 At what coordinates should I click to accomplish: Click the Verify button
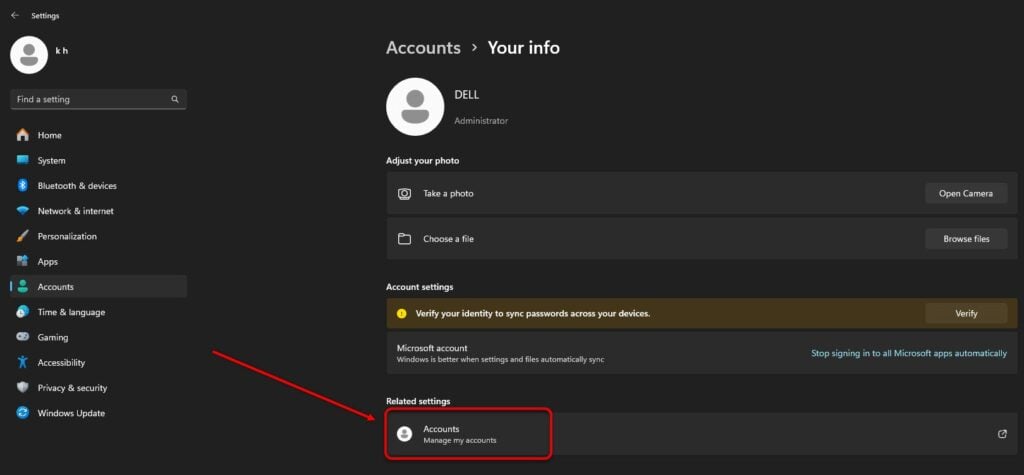click(966, 313)
